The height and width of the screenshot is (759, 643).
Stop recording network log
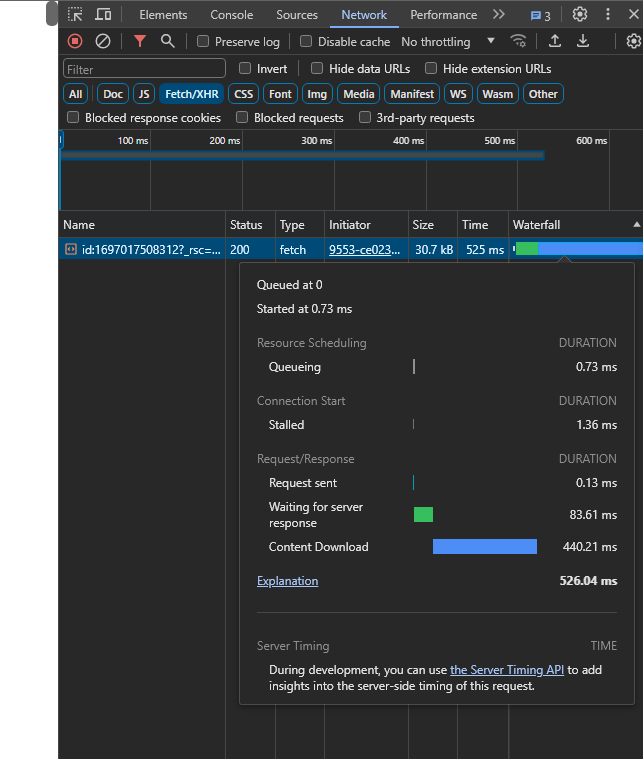pos(75,41)
